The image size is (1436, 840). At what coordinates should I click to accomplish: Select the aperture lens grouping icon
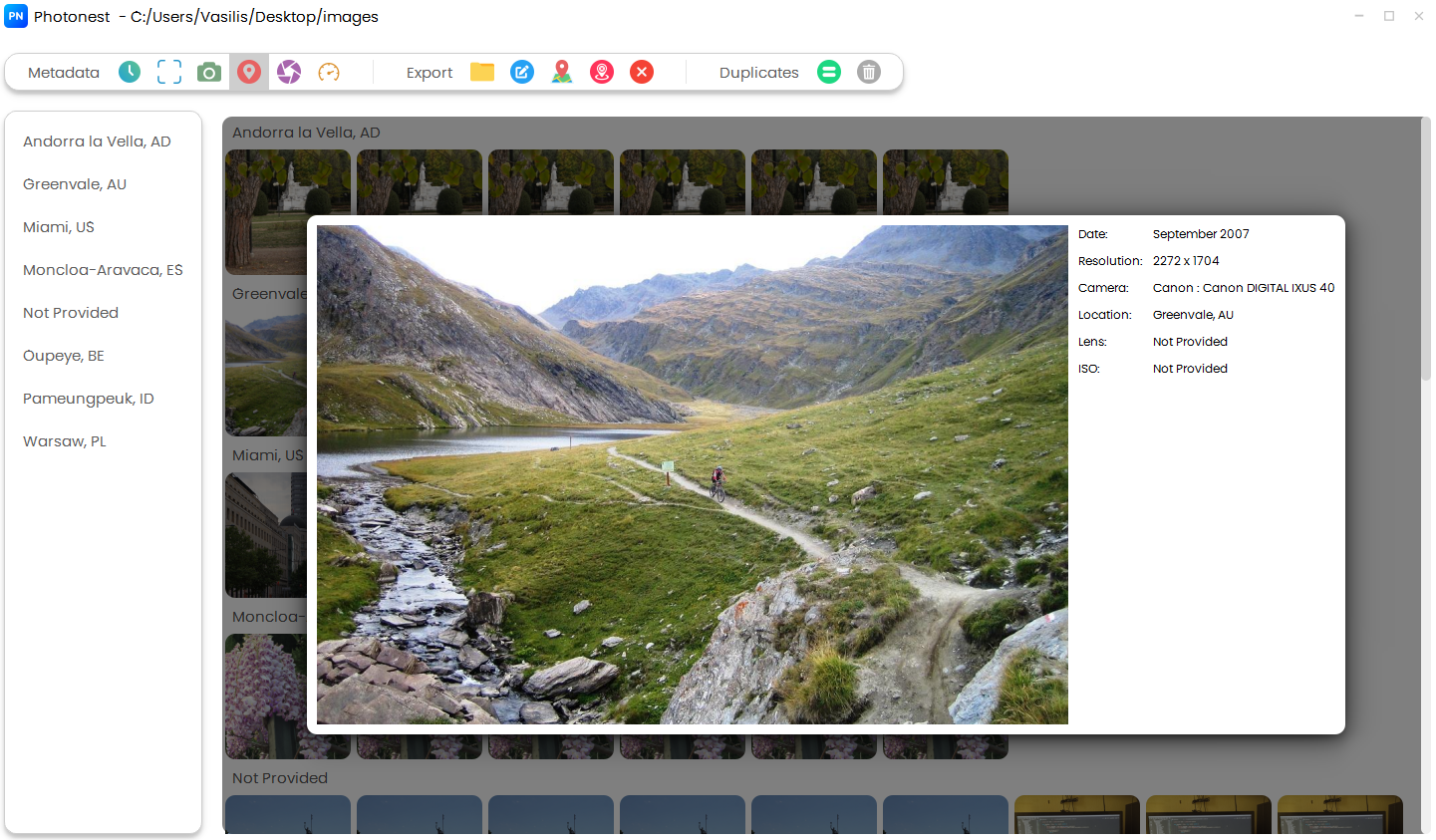pos(288,71)
